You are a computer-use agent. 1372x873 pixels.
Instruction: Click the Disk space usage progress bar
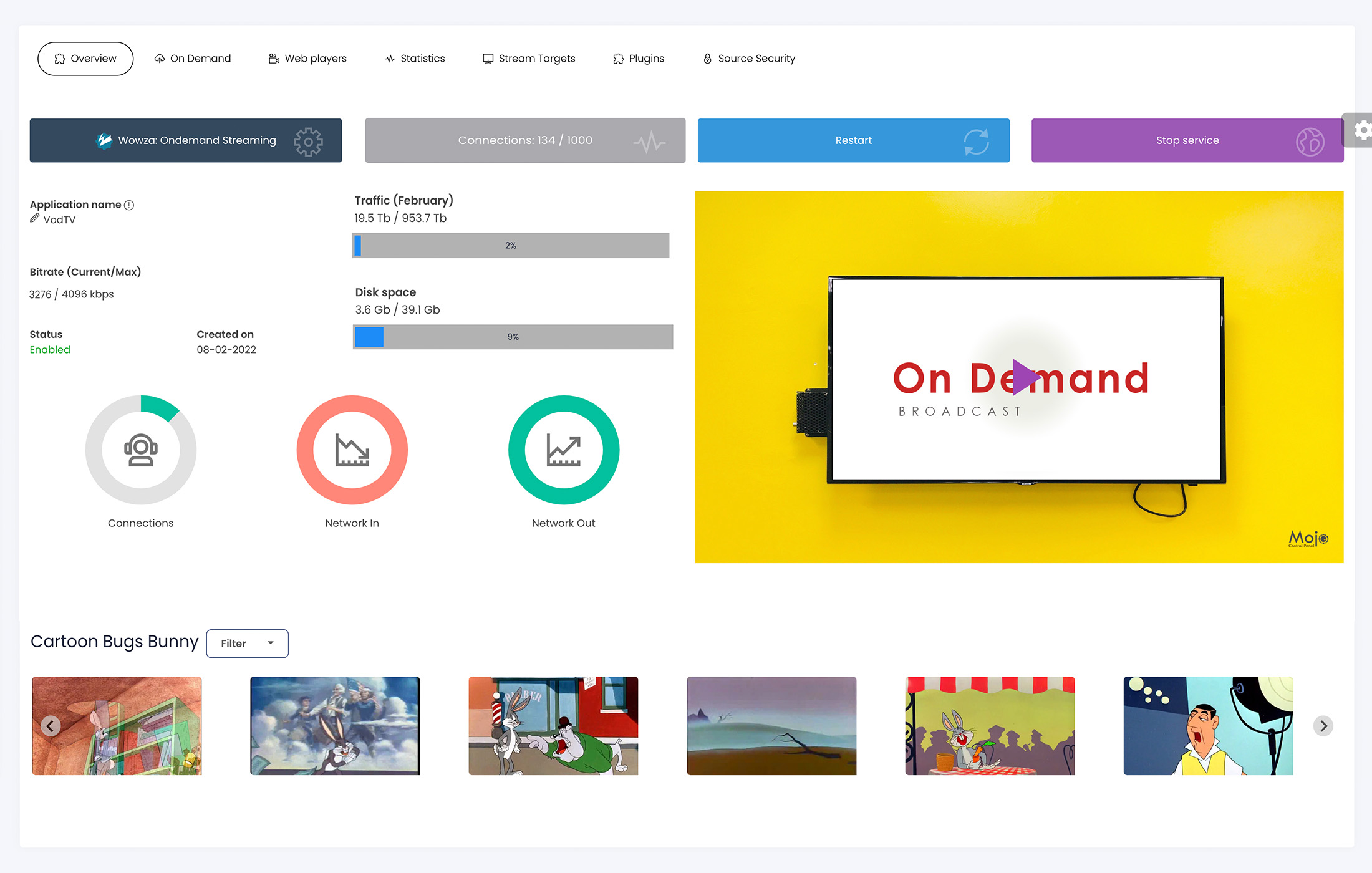(x=513, y=337)
